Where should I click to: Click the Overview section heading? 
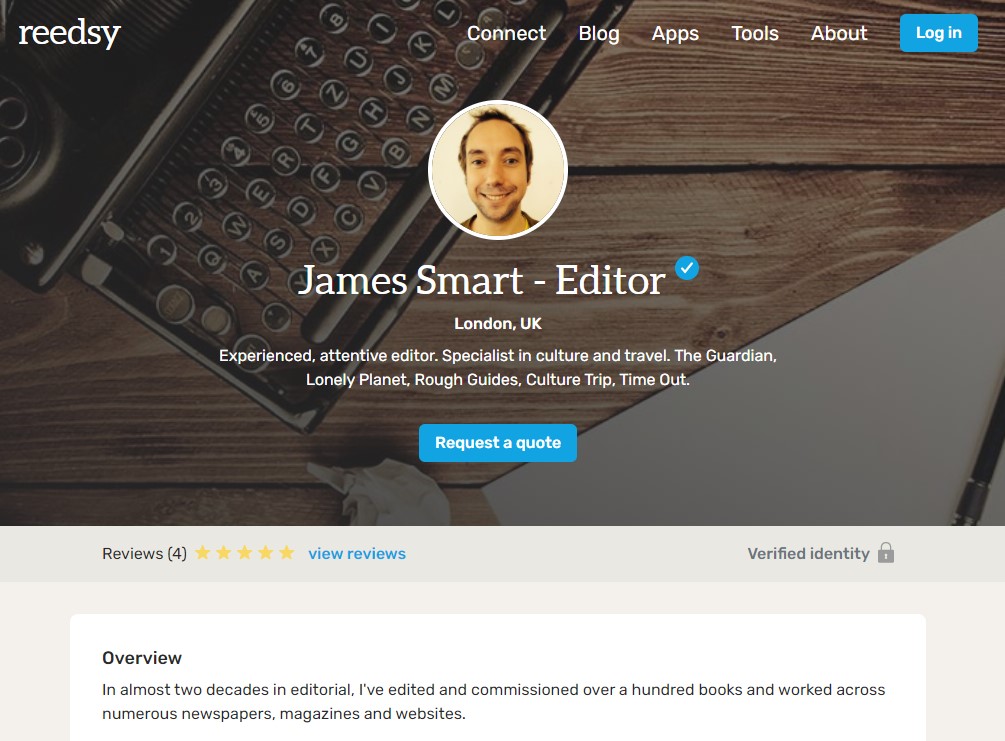point(142,658)
